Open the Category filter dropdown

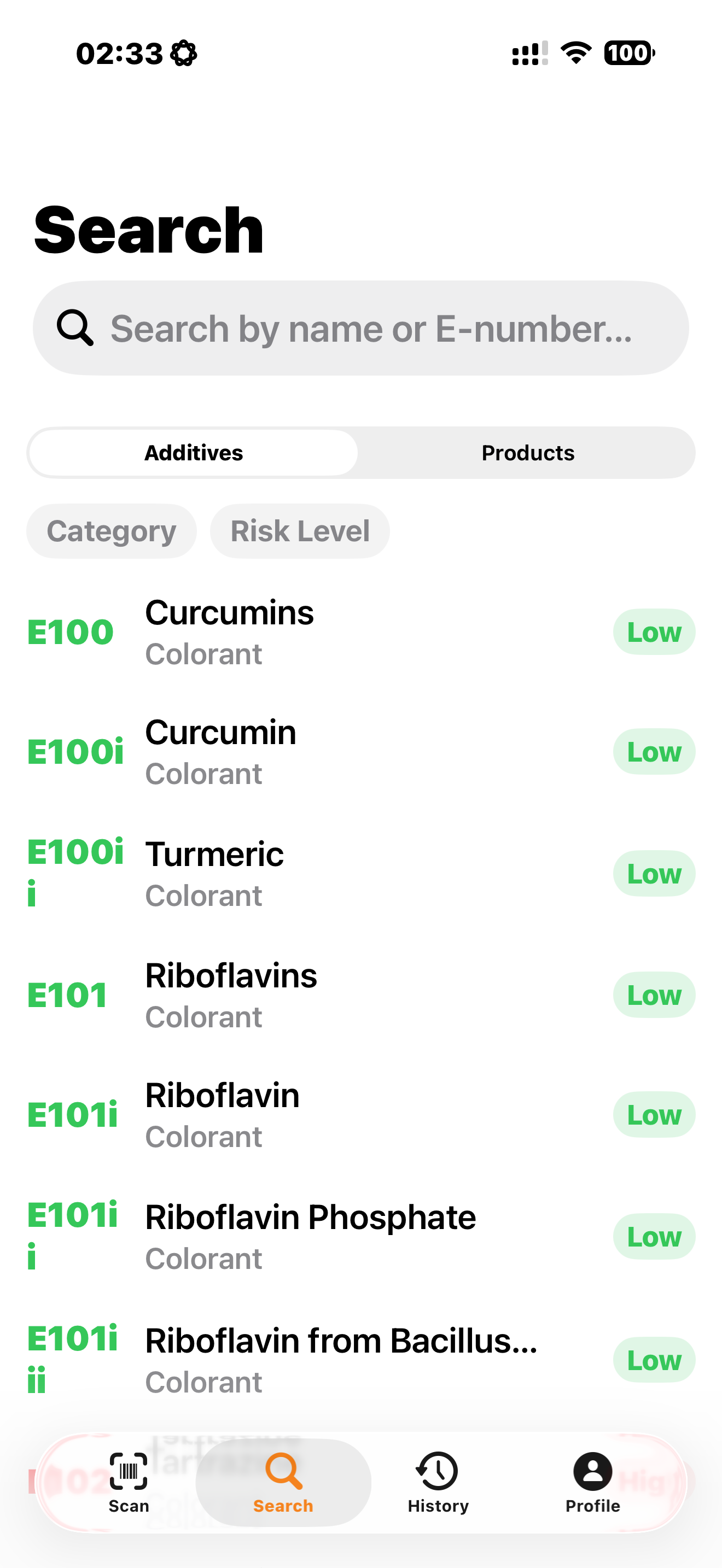pos(112,531)
